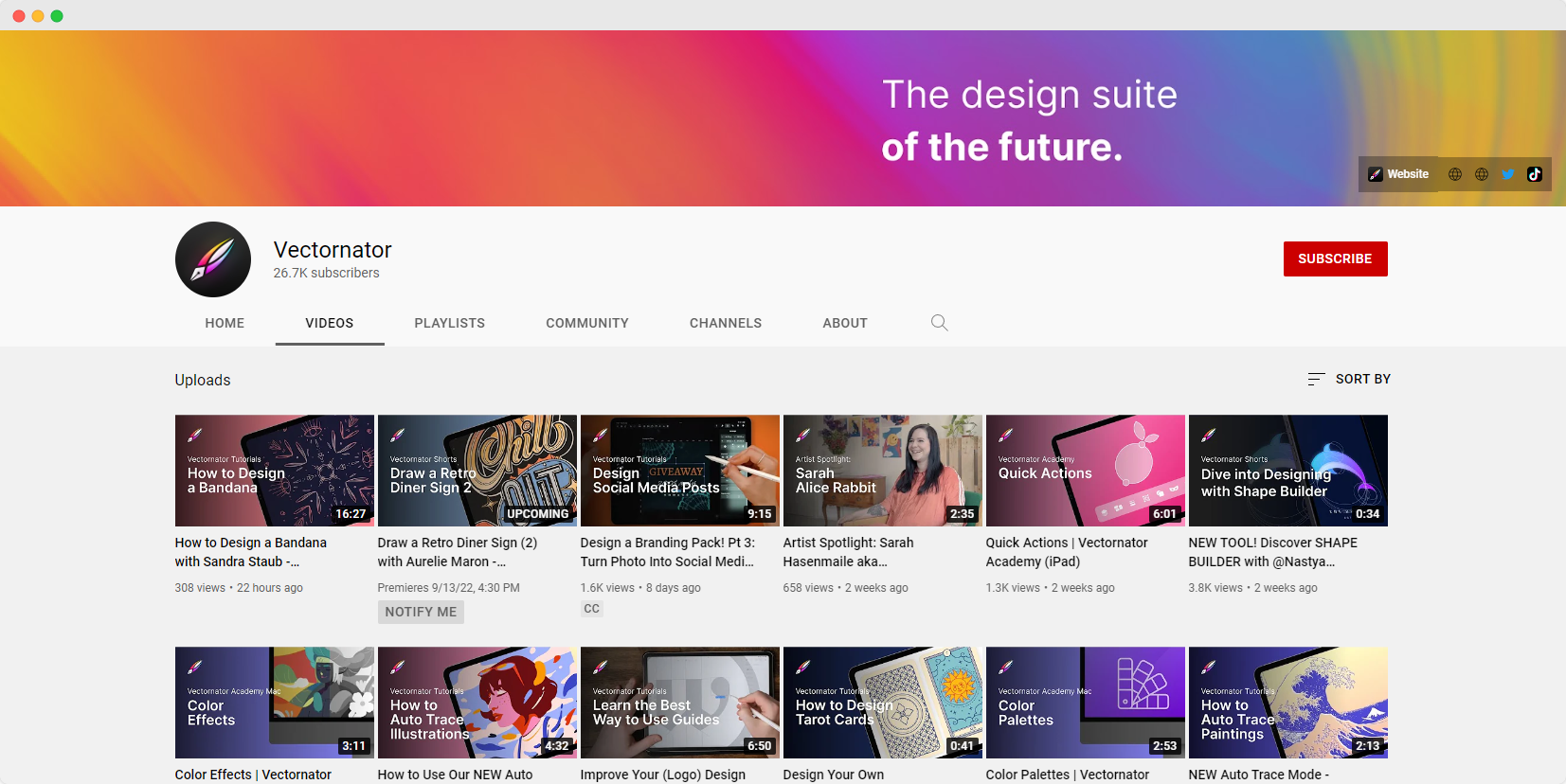Open the Website link on the banner
The image size is (1566, 784).
[1398, 174]
